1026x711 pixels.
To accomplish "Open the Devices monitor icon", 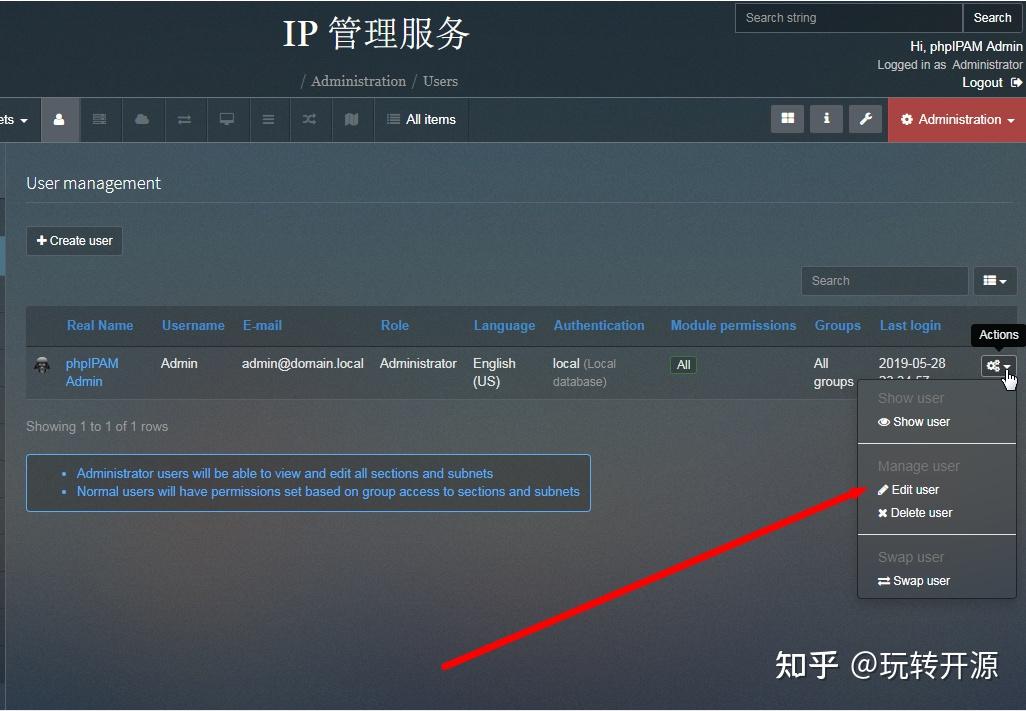I will tap(227, 119).
